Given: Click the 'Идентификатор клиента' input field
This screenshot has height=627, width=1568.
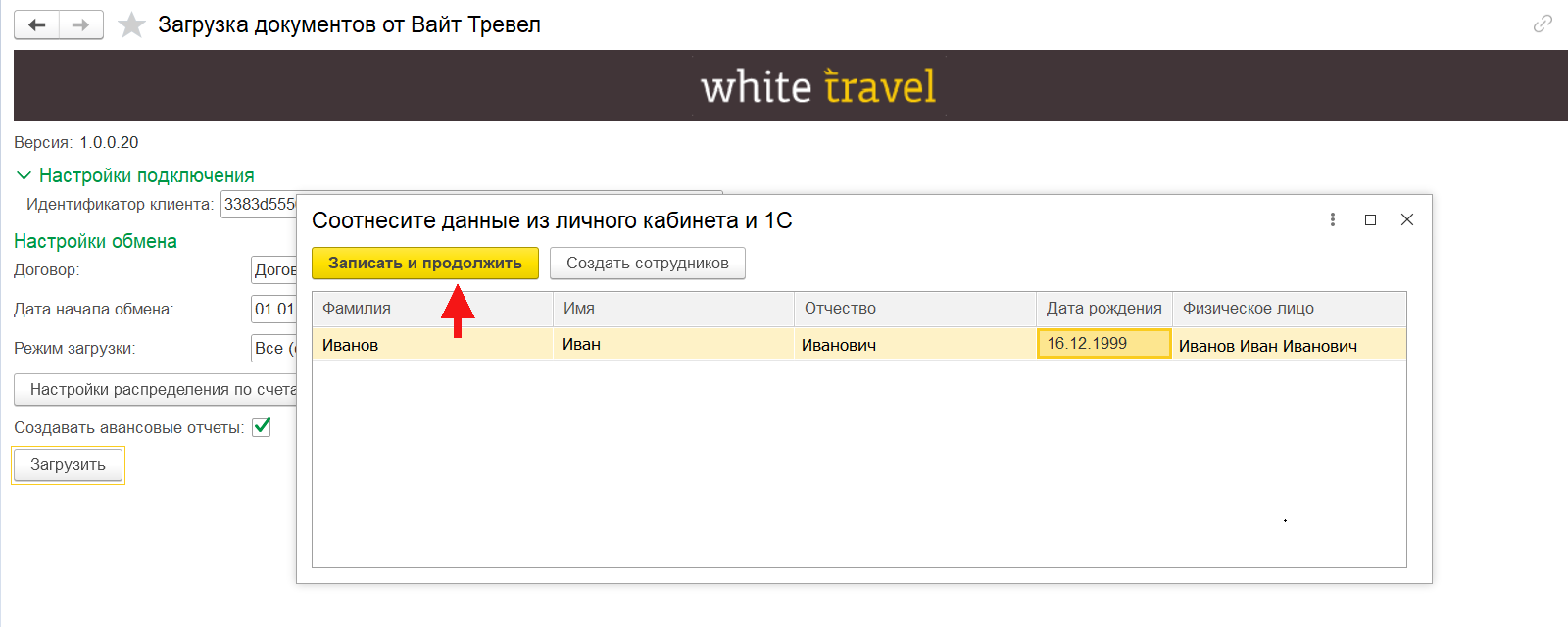Looking at the screenshot, I should (x=259, y=205).
